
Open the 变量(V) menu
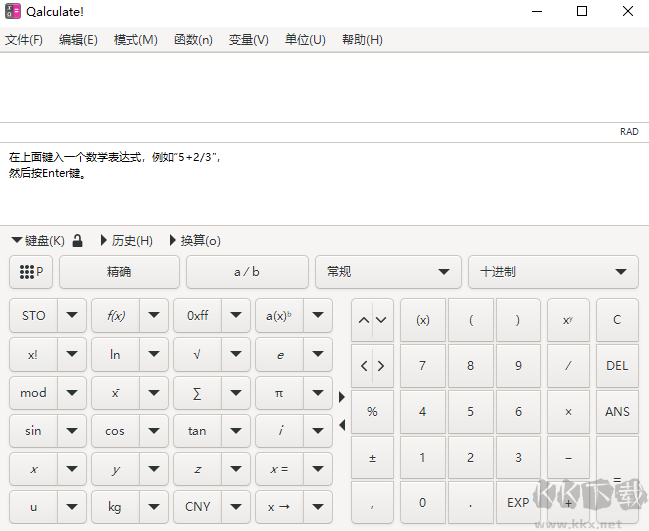tap(248, 40)
